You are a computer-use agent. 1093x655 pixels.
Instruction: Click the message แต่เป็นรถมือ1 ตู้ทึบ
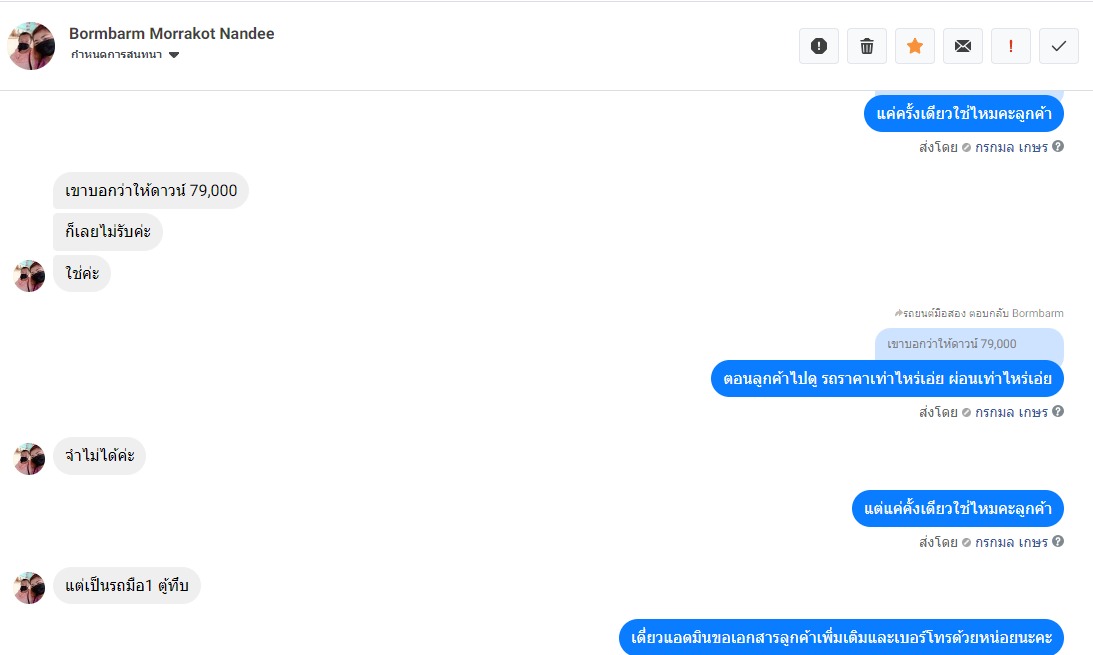127,585
